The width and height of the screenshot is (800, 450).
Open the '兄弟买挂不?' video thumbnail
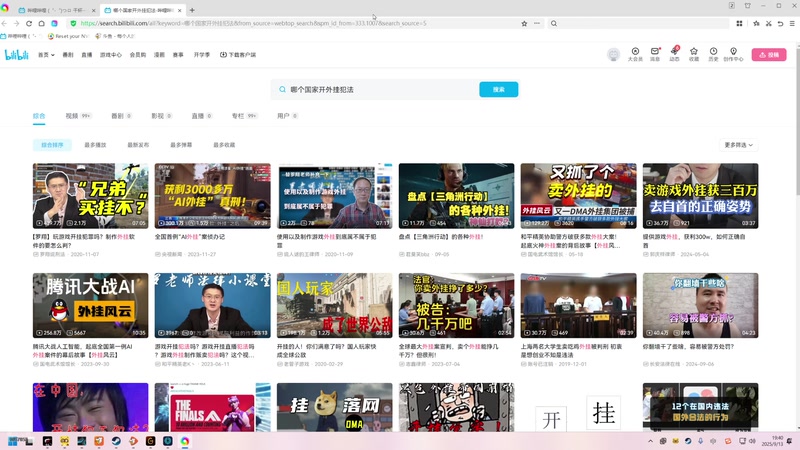pyautogui.click(x=91, y=196)
